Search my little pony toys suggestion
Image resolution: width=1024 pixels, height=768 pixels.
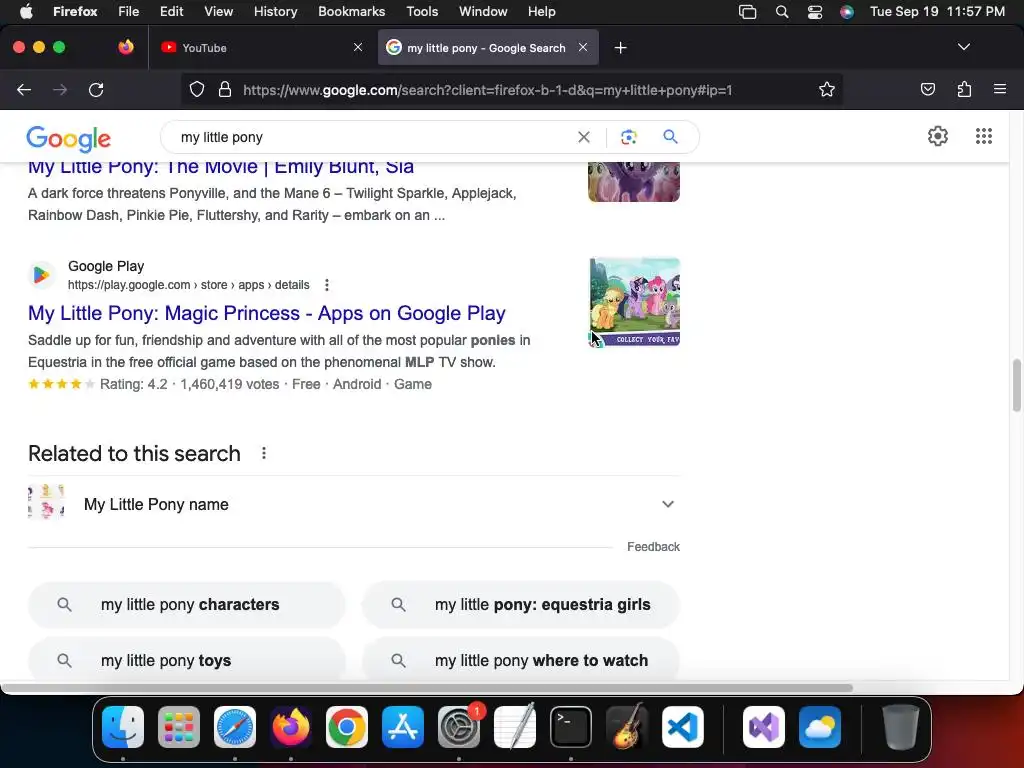coord(187,660)
